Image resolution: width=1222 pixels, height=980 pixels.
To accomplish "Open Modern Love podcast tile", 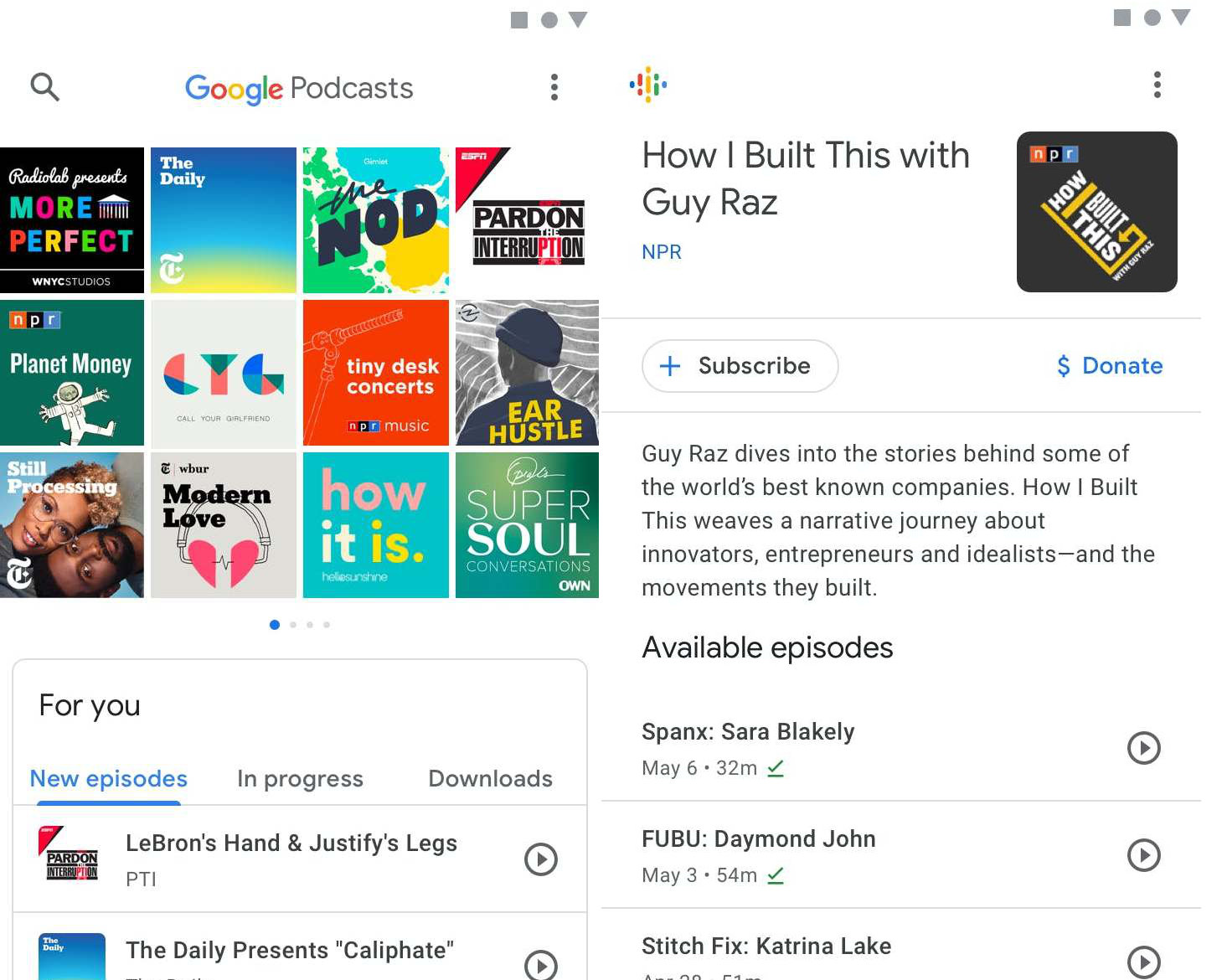I will coord(224,525).
